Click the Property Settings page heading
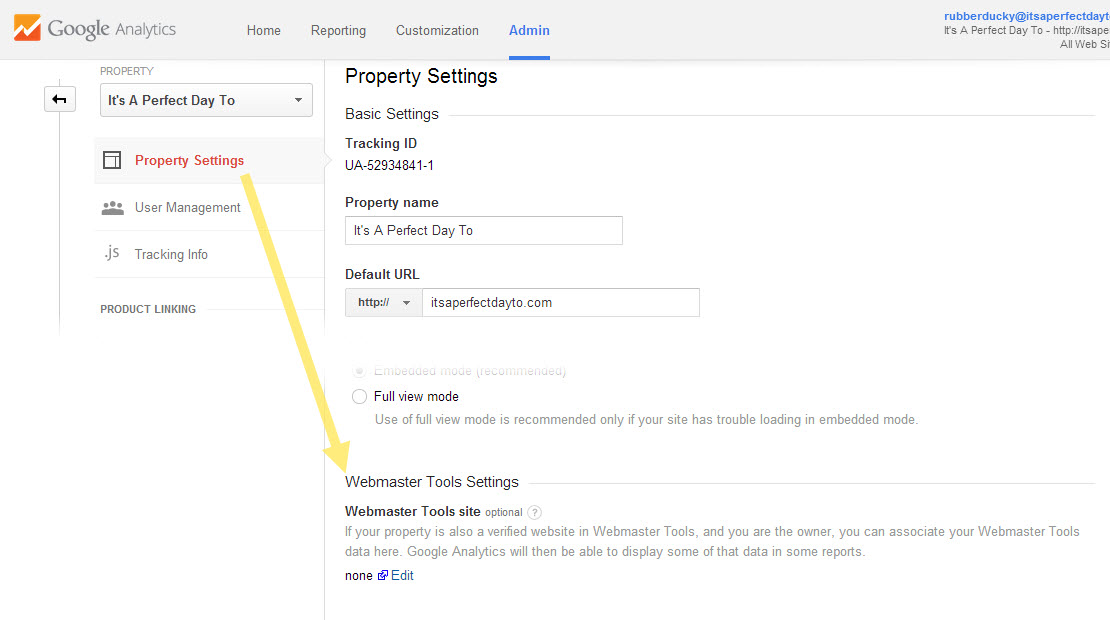This screenshot has width=1110, height=620. [421, 76]
